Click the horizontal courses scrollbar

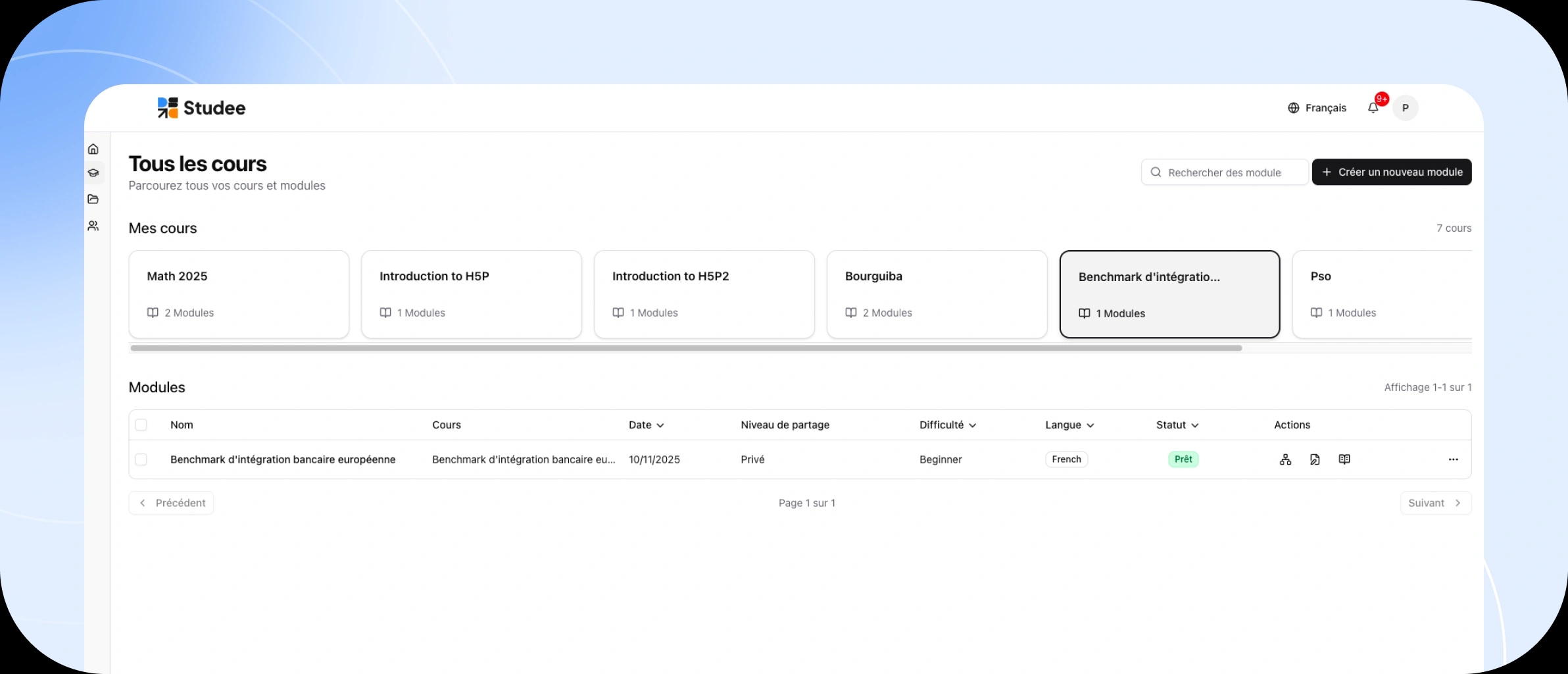click(685, 348)
